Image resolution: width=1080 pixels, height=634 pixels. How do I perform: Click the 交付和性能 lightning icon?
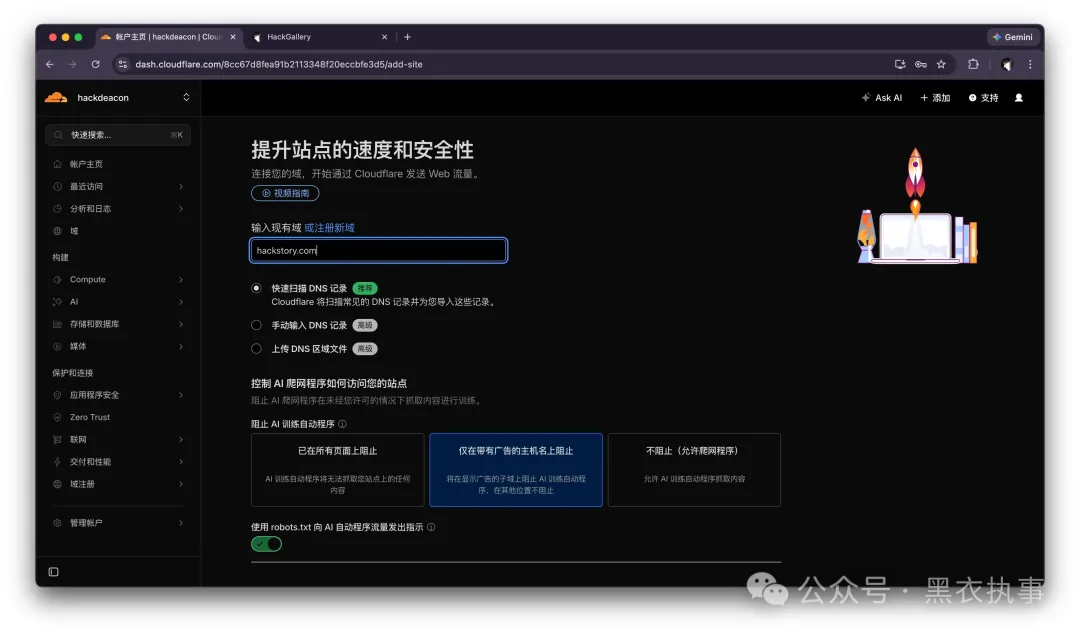point(57,462)
